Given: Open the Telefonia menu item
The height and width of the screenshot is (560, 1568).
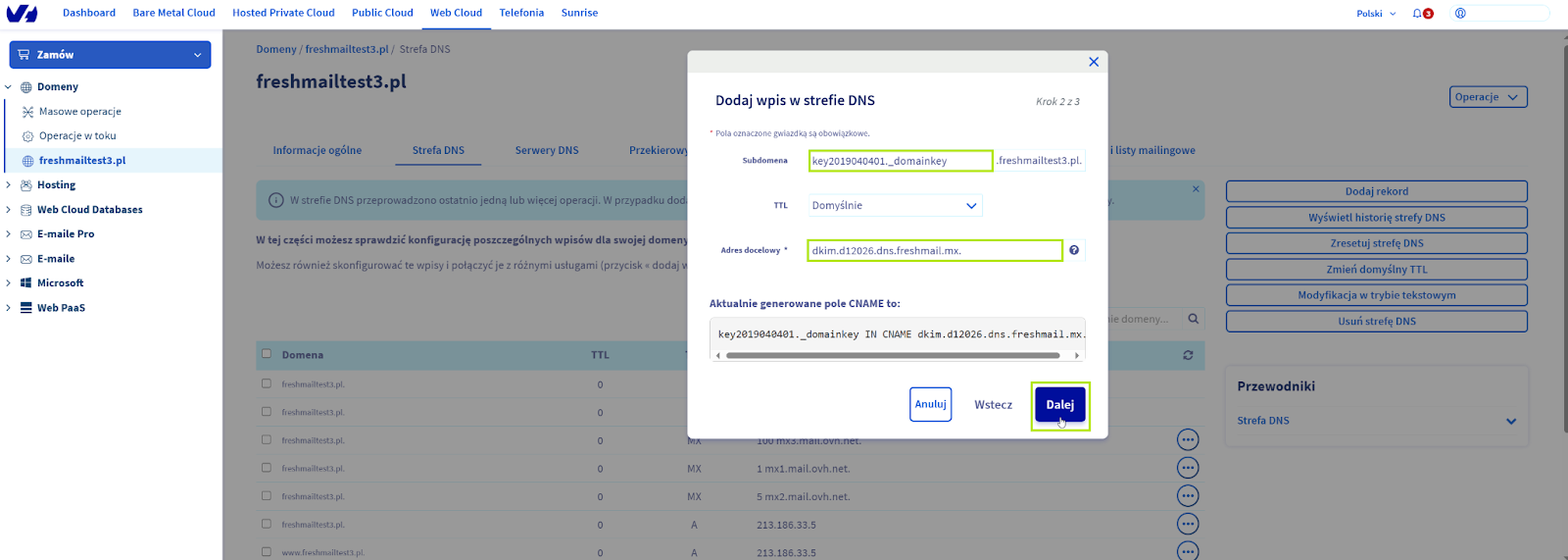Looking at the screenshot, I should coord(521,13).
